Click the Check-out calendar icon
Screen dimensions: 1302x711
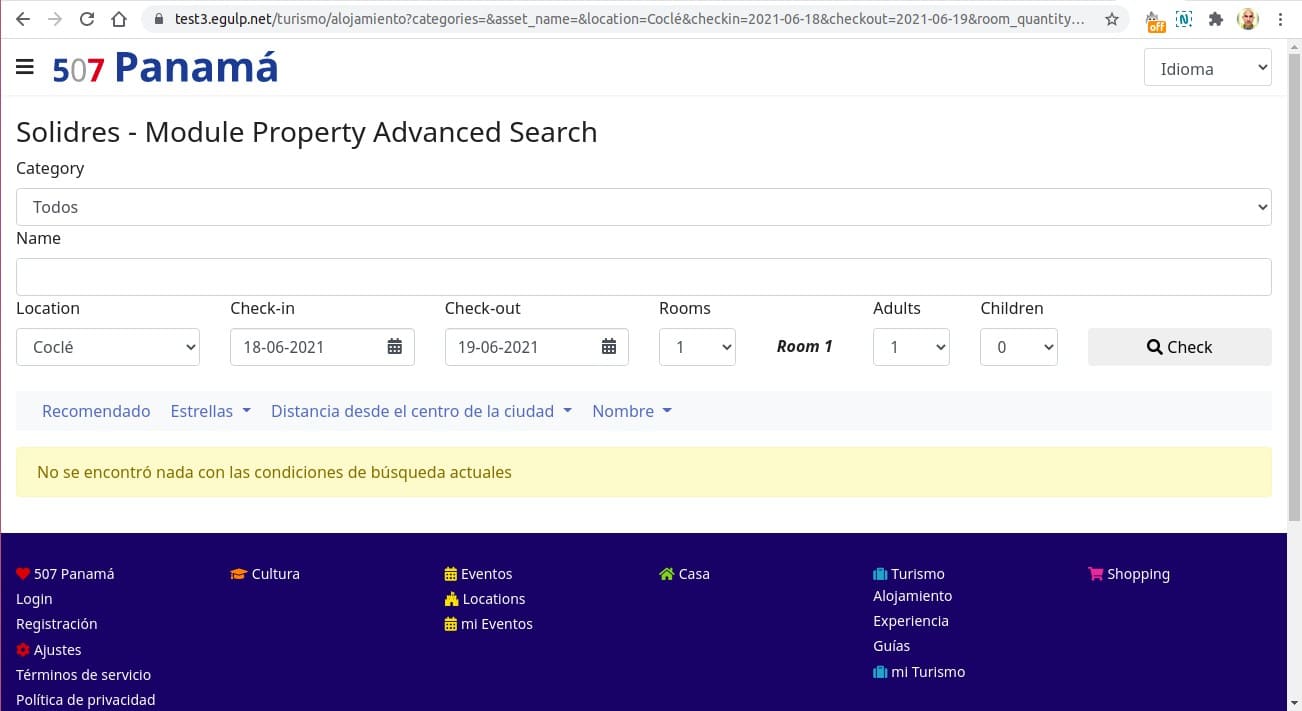pos(609,347)
